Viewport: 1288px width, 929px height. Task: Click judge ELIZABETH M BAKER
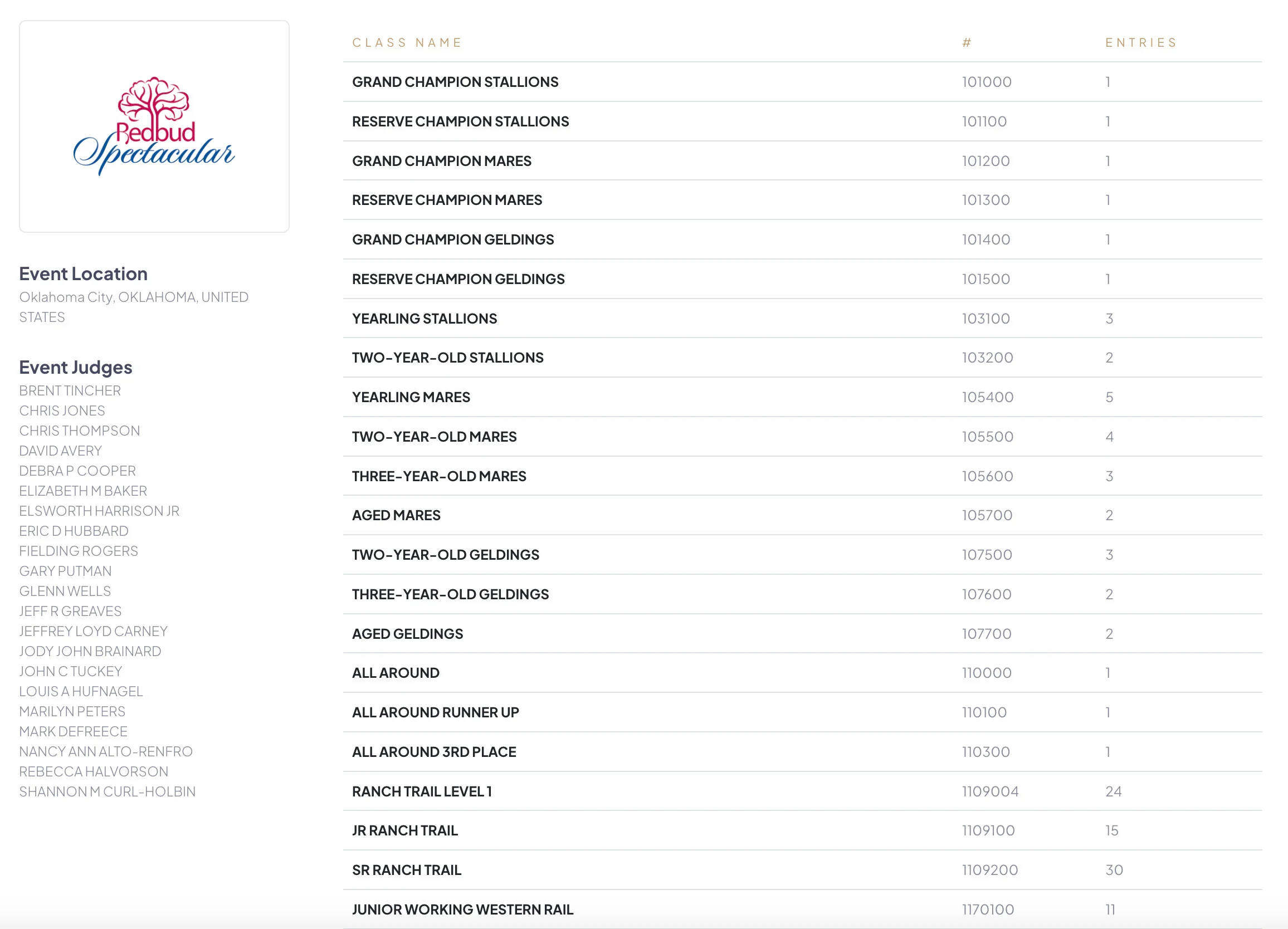pyautogui.click(x=83, y=490)
